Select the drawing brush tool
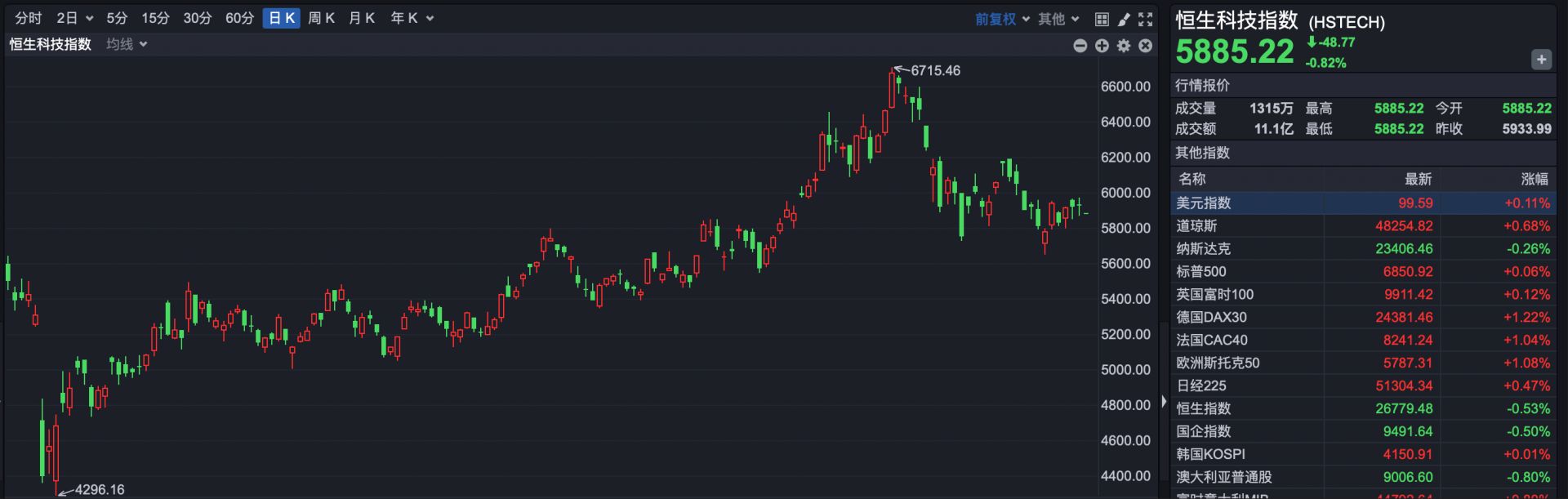 click(1124, 19)
